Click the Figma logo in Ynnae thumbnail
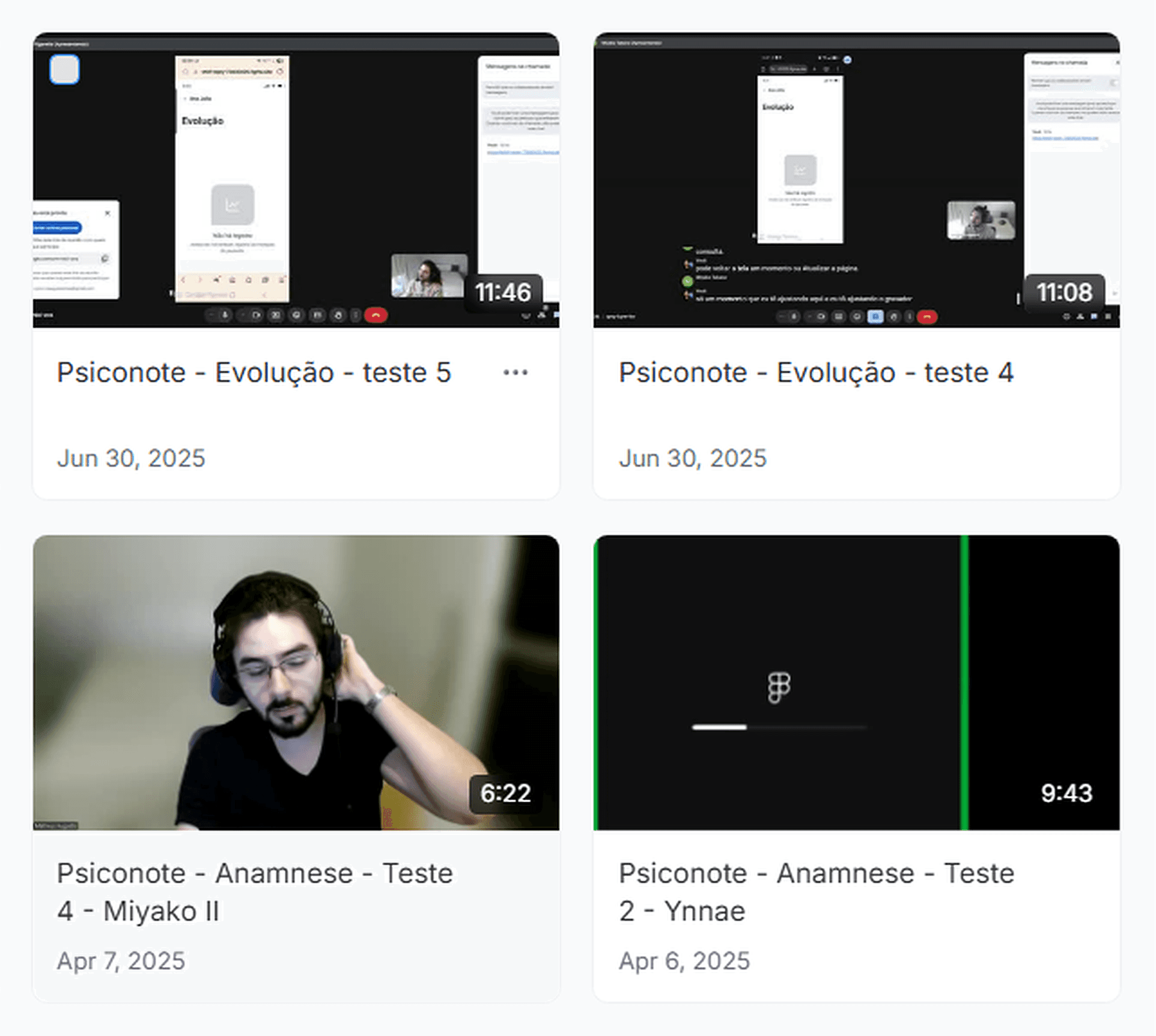The height and width of the screenshot is (1036, 1156). [779, 687]
